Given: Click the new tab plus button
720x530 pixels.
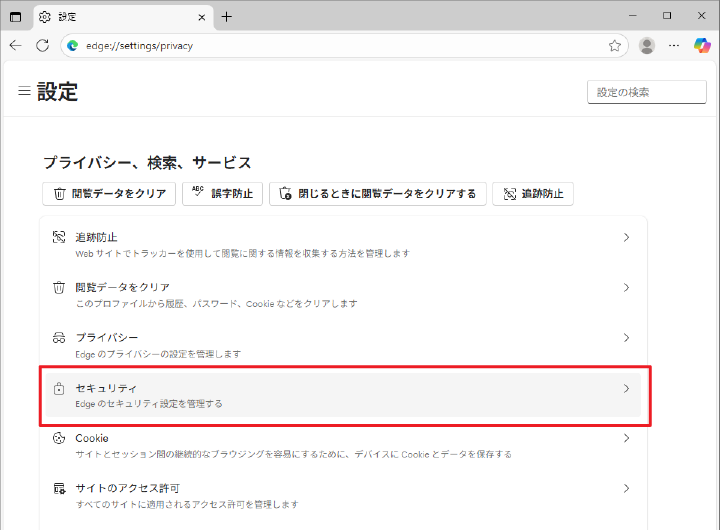Looking at the screenshot, I should [x=227, y=16].
